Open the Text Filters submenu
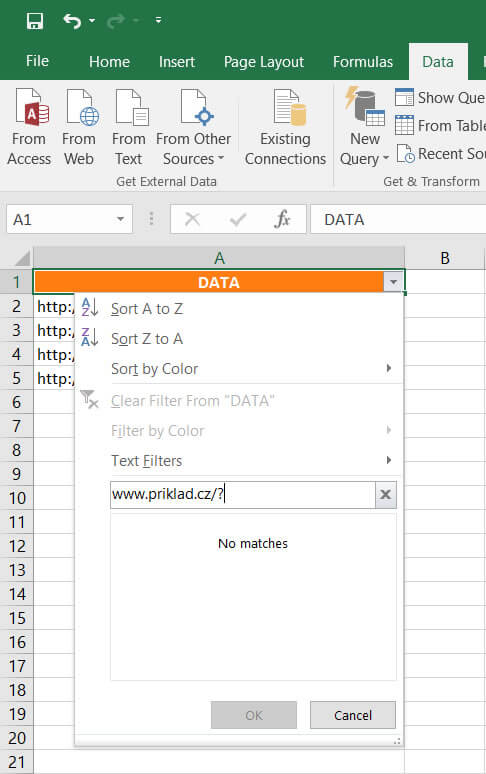Screen dimensions: 486x774 coord(240,461)
